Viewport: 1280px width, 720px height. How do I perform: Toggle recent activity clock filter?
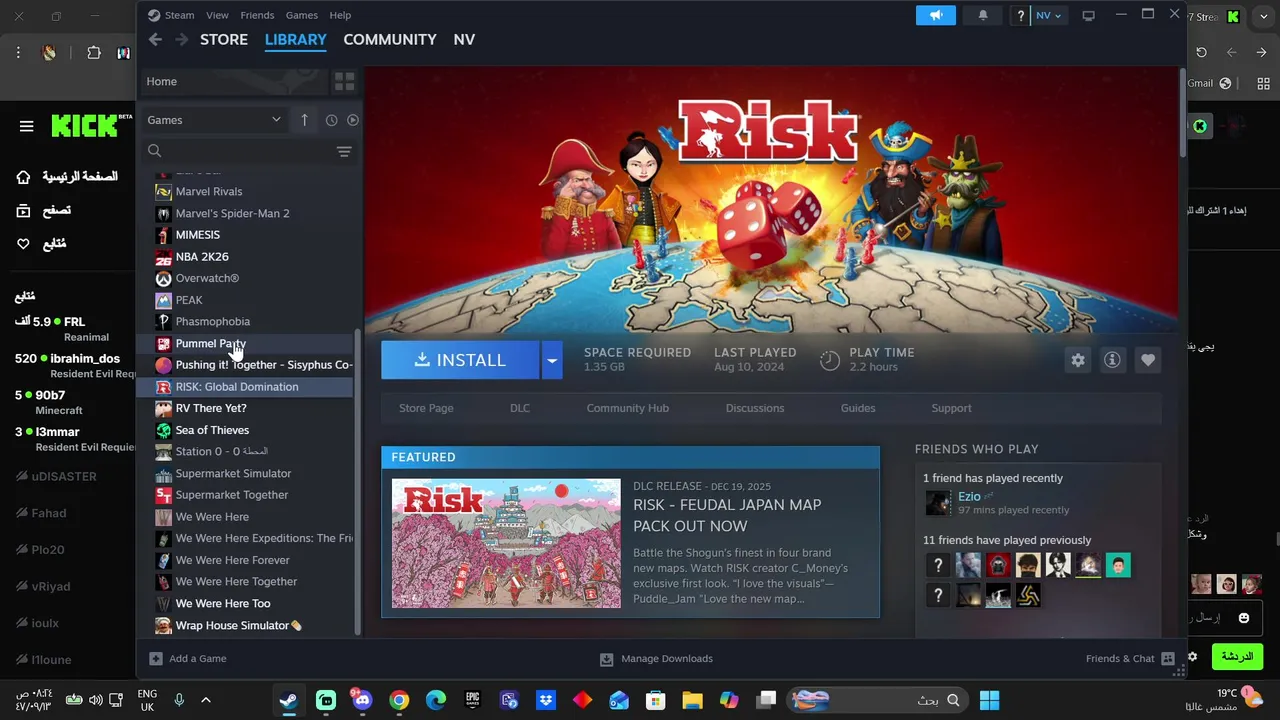coord(331,120)
